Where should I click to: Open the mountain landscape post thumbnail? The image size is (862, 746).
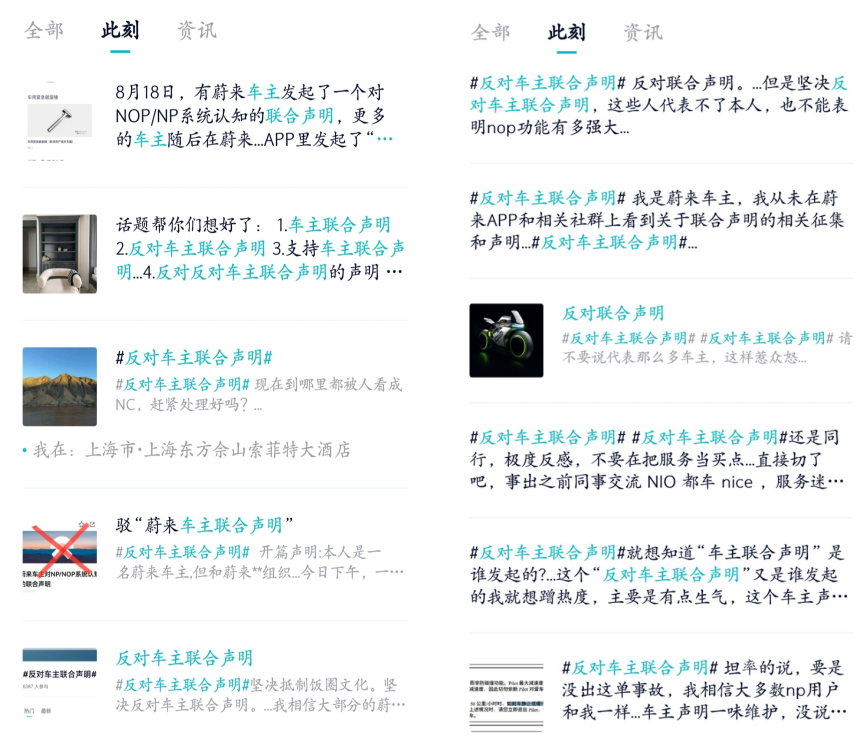tap(59, 386)
